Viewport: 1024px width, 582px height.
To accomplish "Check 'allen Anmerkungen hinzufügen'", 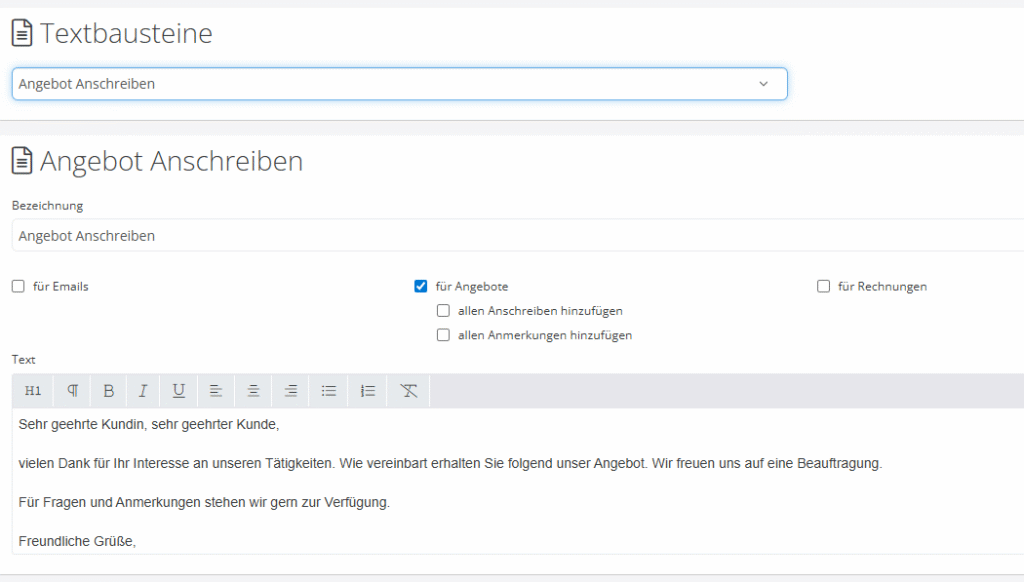I will click(x=443, y=335).
